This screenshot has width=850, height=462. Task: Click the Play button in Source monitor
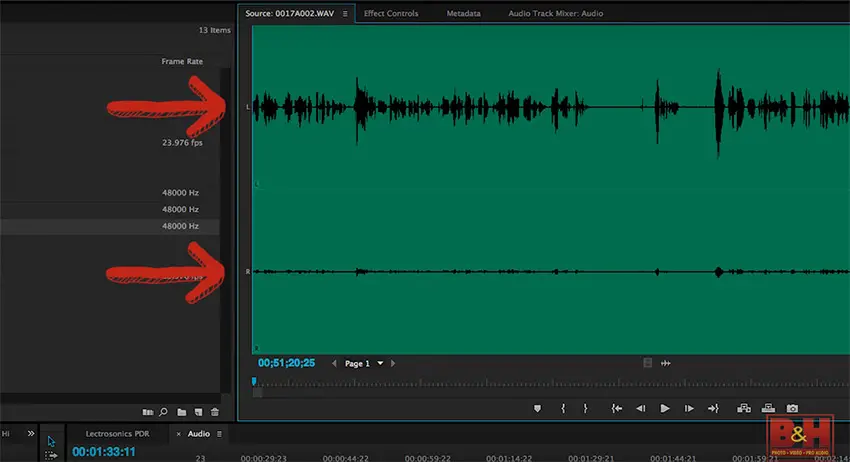click(x=665, y=408)
